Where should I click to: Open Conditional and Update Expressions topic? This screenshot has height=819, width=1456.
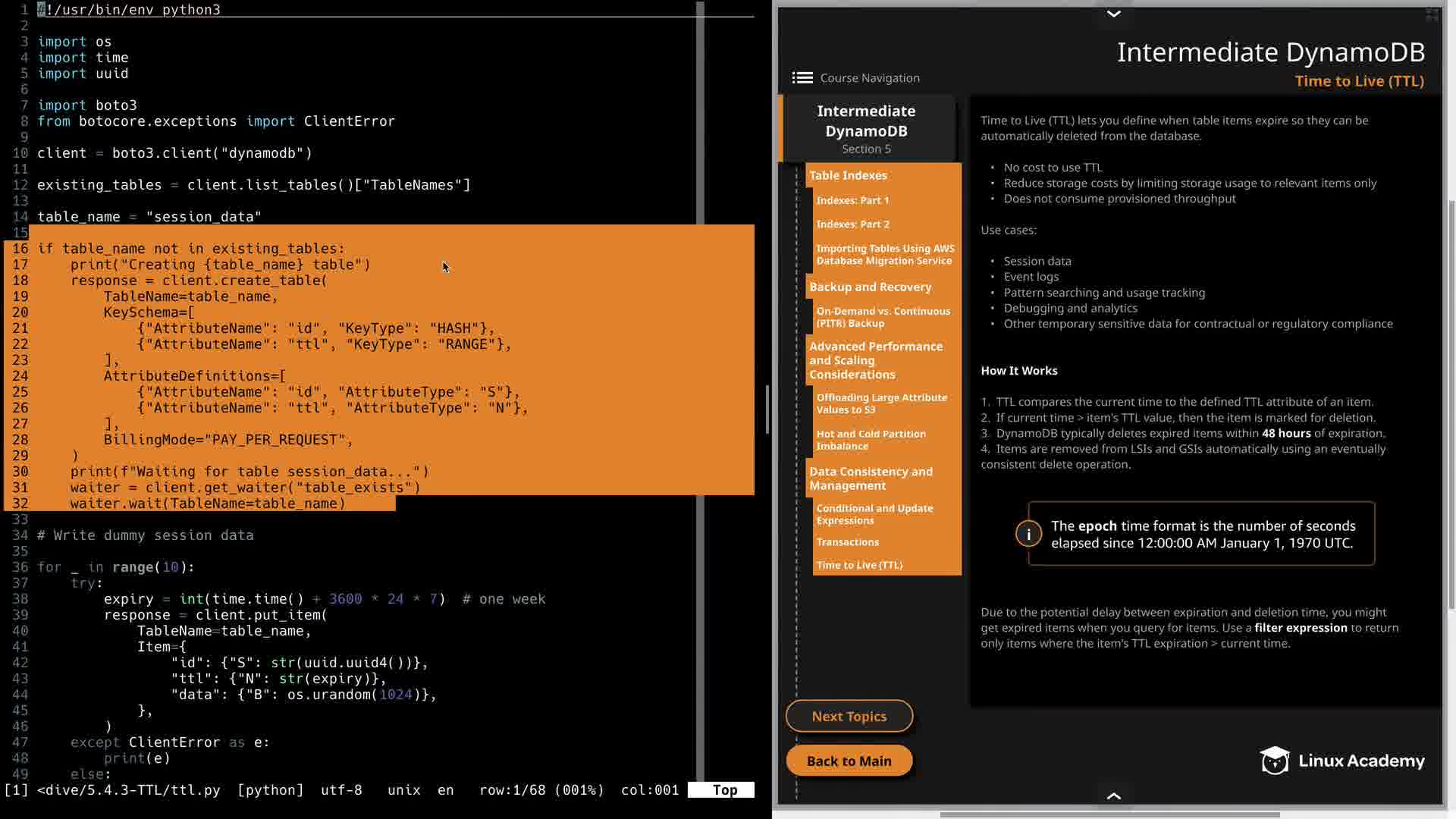pos(874,514)
